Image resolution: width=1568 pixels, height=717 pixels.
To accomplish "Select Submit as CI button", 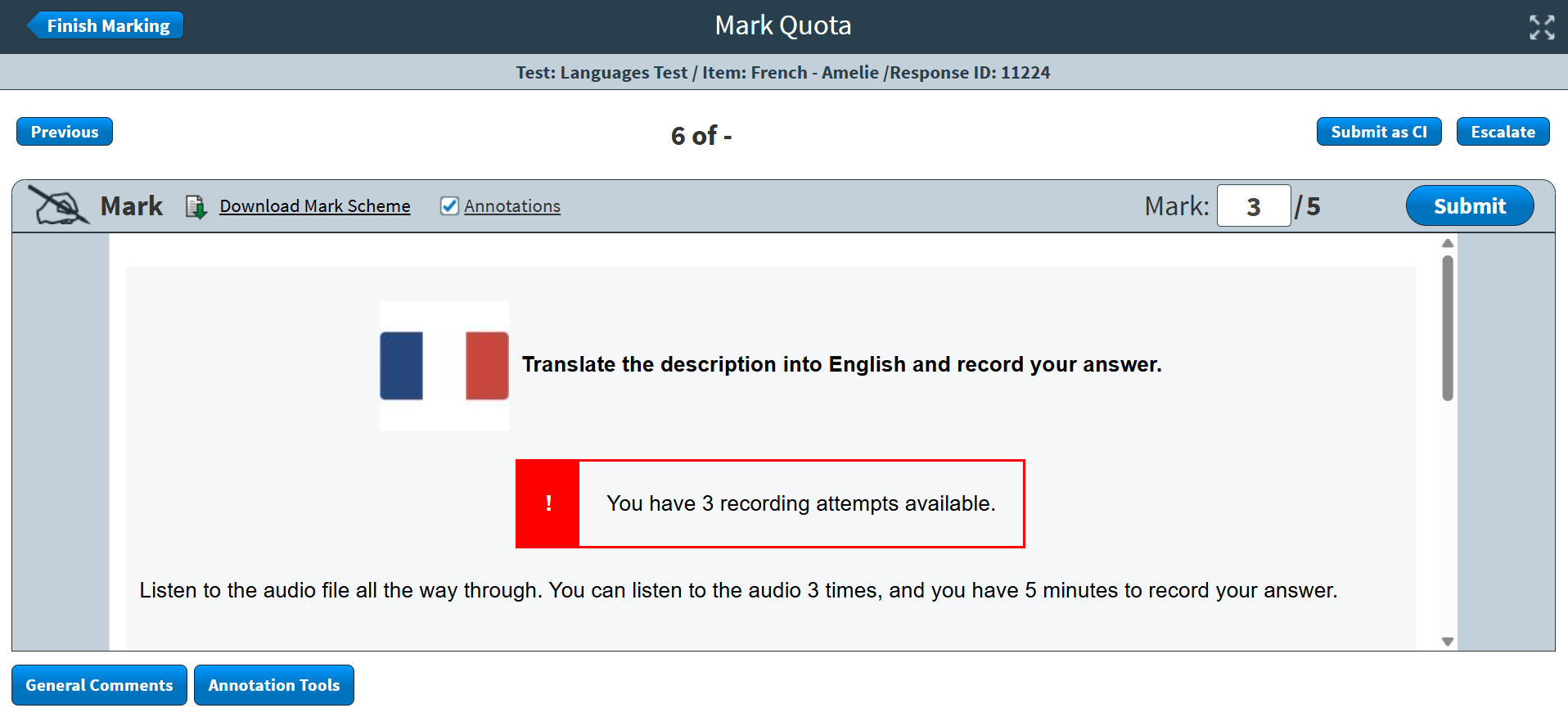I will pos(1378,132).
